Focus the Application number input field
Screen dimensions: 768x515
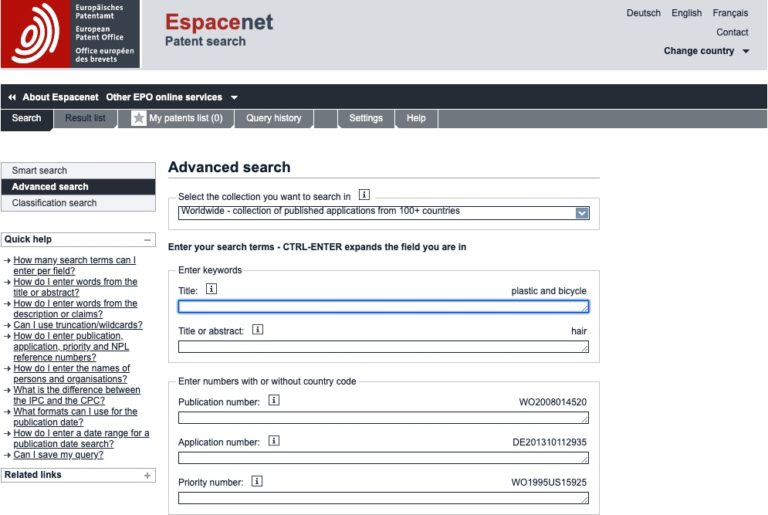[x=384, y=458]
